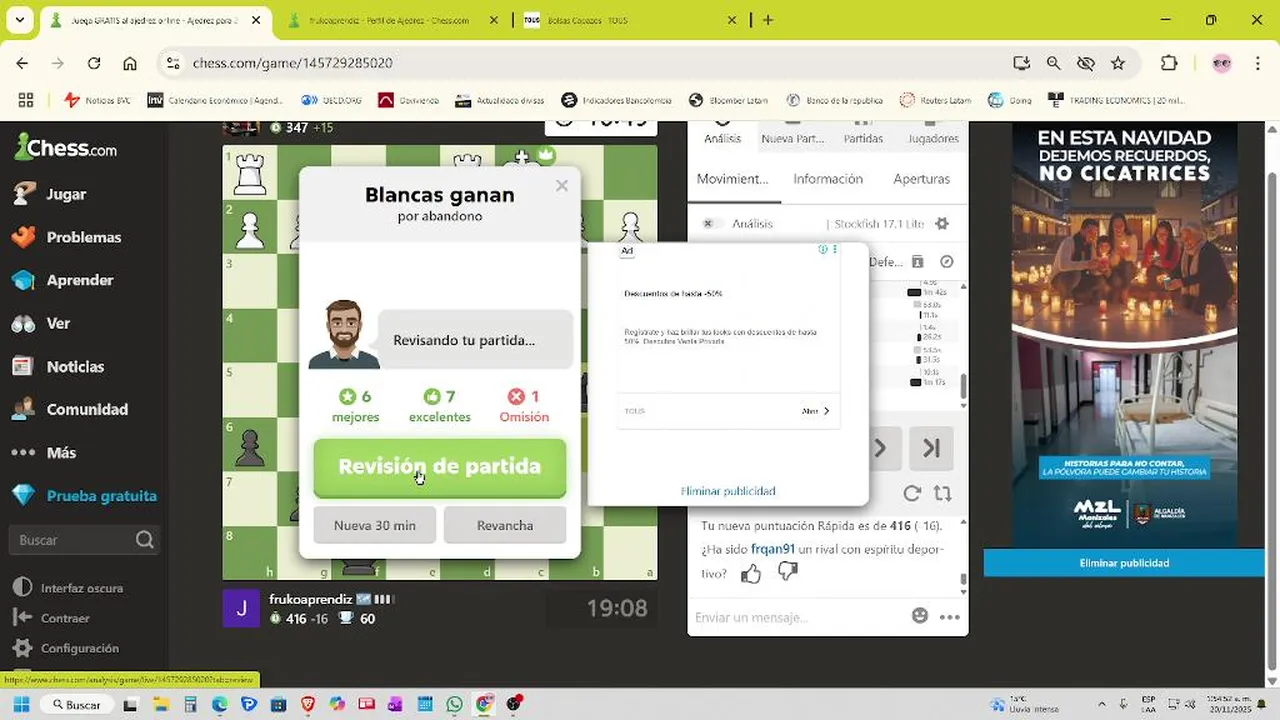Viewport: 1280px width, 720px height.
Task: Select the Información subtab
Action: pos(828,179)
